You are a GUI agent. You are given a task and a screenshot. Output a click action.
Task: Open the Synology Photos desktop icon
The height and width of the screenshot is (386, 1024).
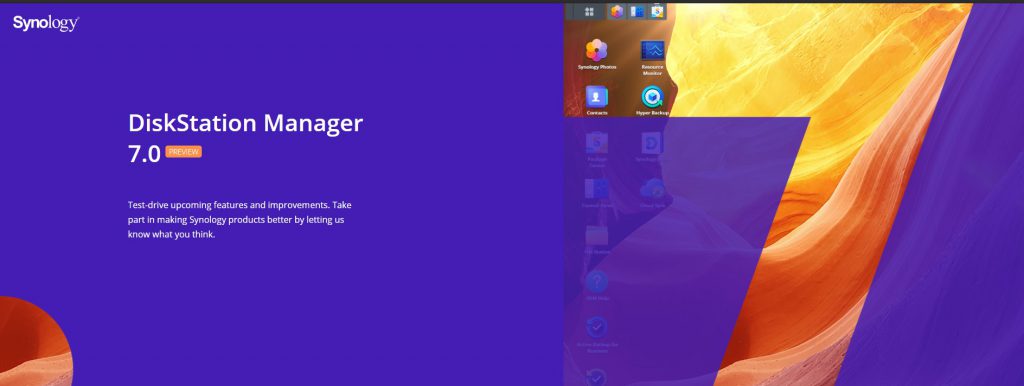point(597,50)
